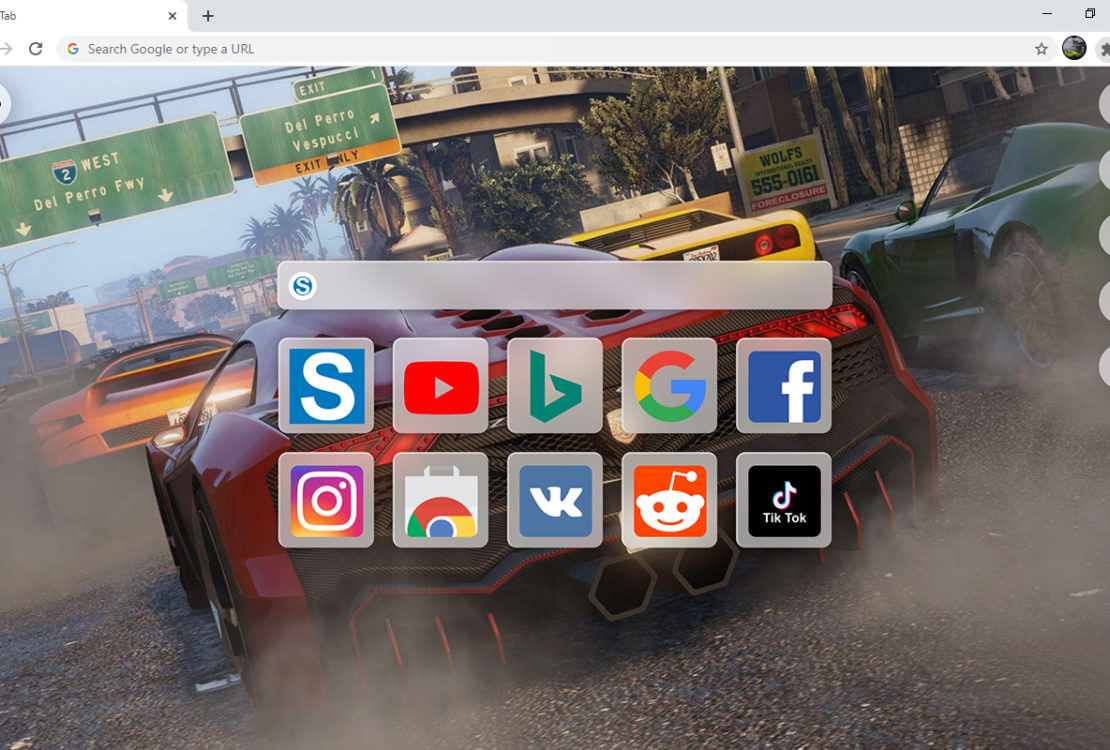The height and width of the screenshot is (750, 1110).
Task: Open the blue S shortcut tile
Action: pyautogui.click(x=326, y=386)
